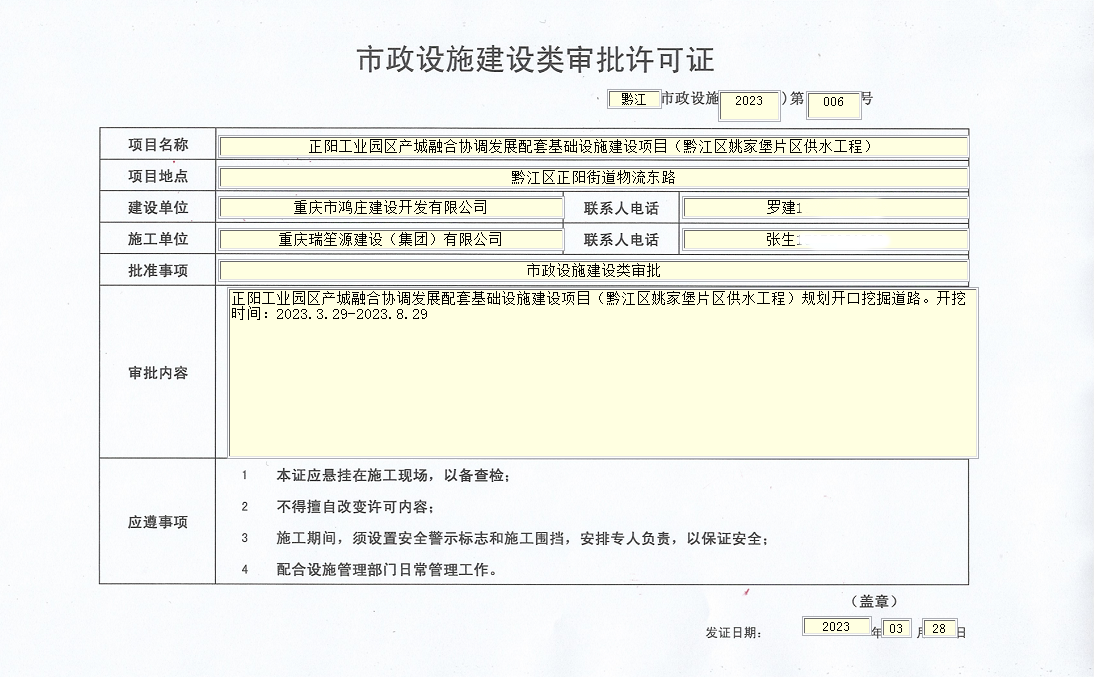Click the title 市政设施建设类审批许可证

(x=536, y=60)
